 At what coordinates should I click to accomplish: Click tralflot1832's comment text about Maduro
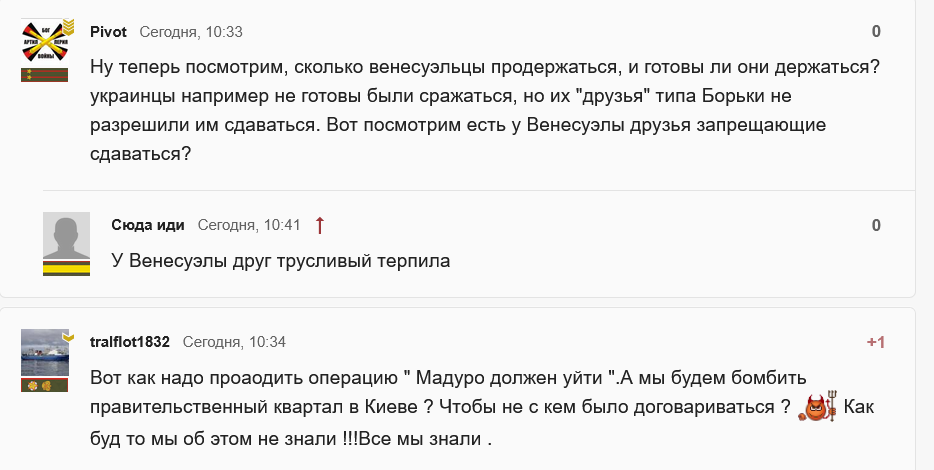(x=440, y=408)
